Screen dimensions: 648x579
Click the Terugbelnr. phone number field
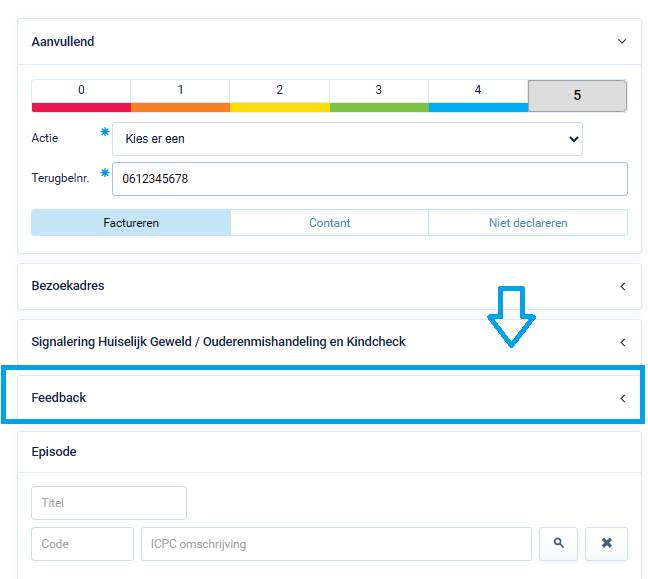[369, 179]
